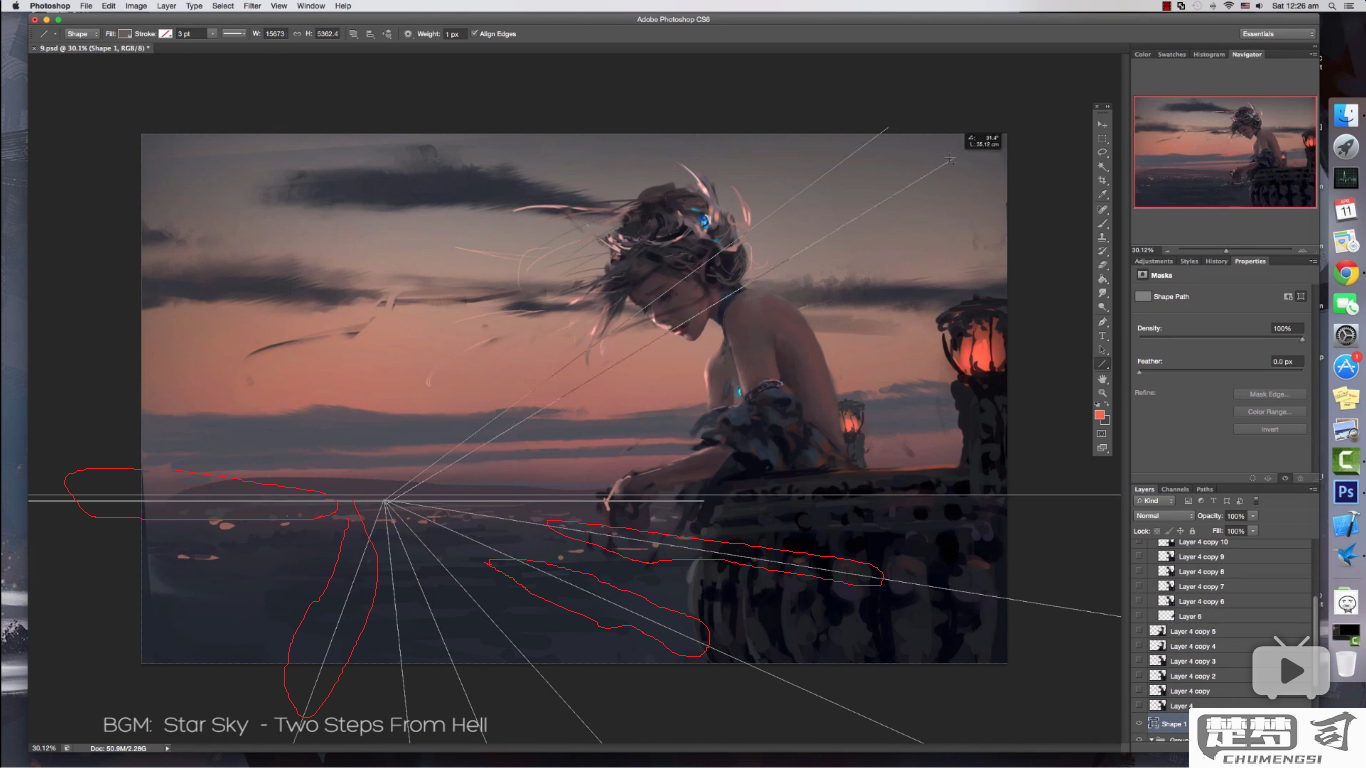1366x768 pixels.
Task: Select the Path Selection tool
Action: coord(1103,349)
